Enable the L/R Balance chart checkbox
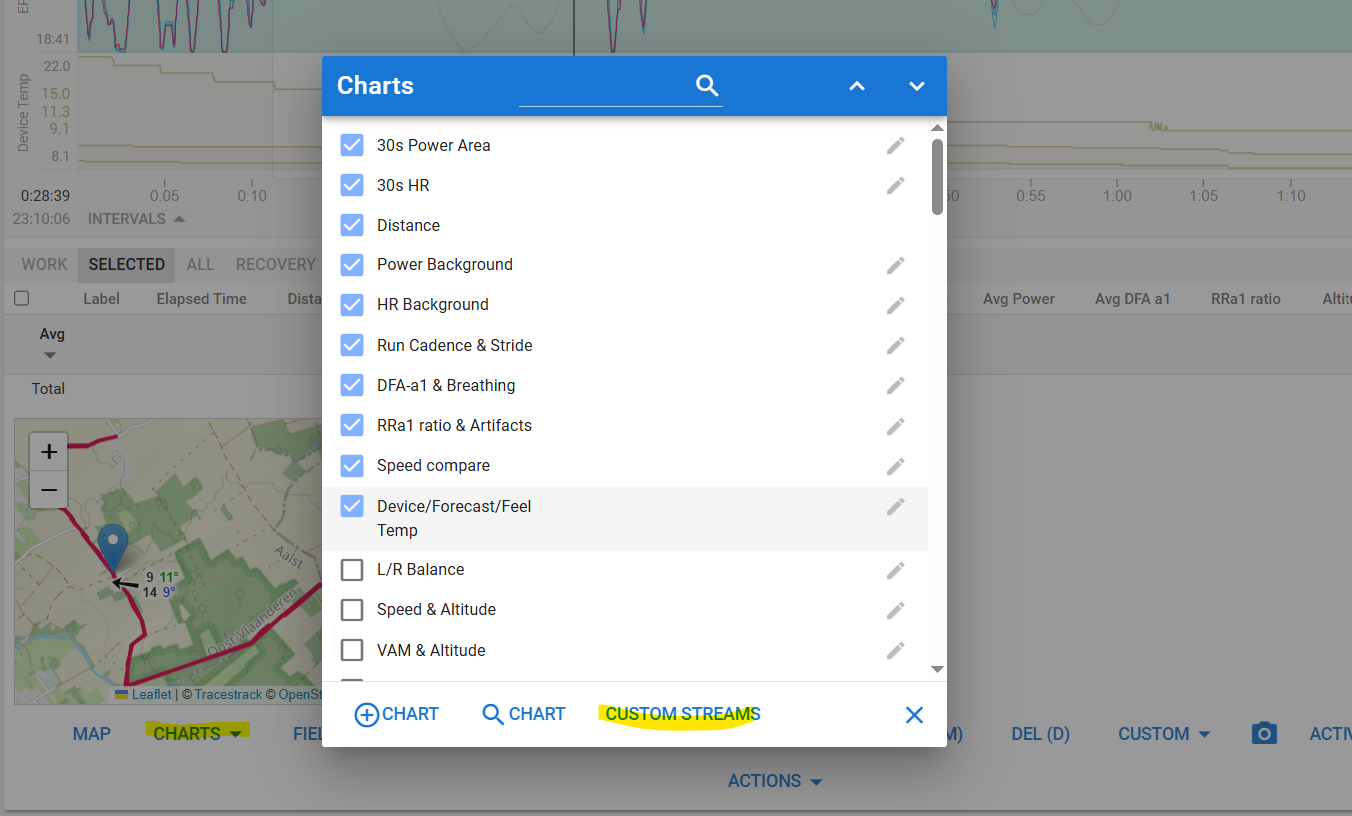 click(x=352, y=570)
